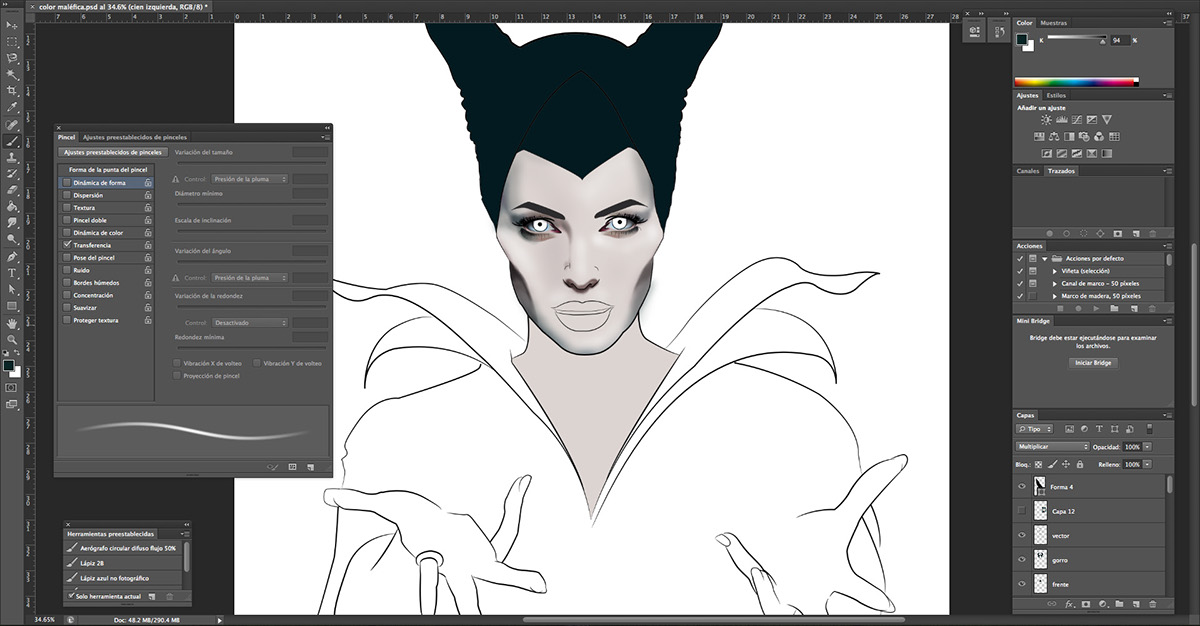
Task: Add a Levels adjustment
Action: [1061, 120]
